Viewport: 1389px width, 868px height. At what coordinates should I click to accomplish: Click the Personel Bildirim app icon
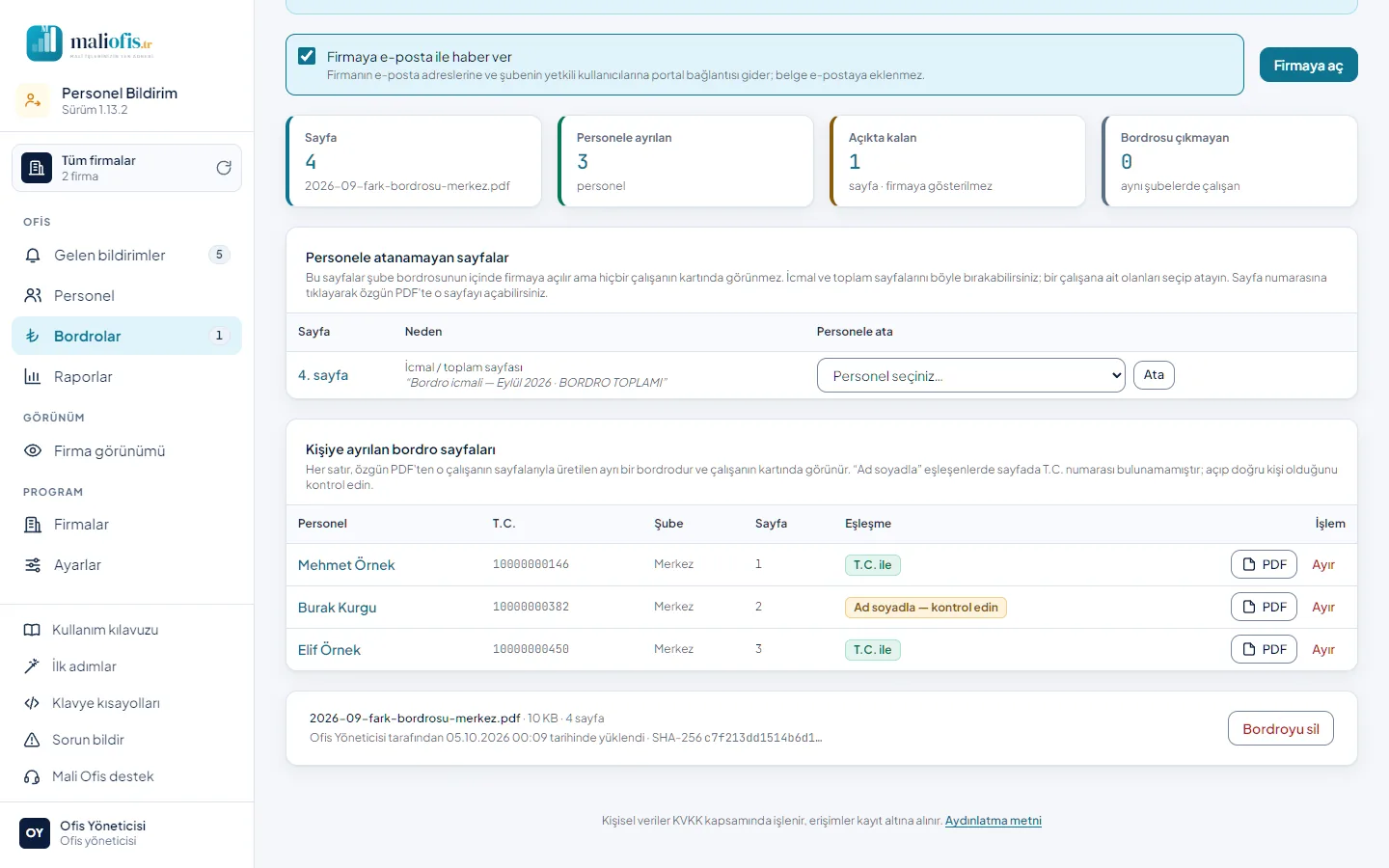[33, 100]
